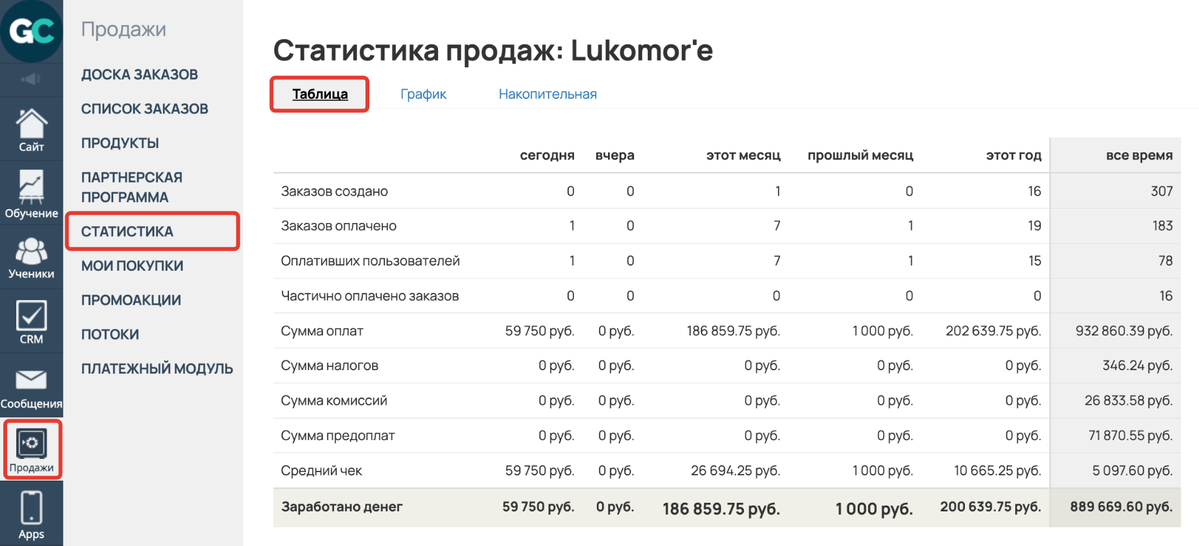Image resolution: width=1199 pixels, height=546 pixels.
Task: Click the Сумма оплат row label
Action: coord(322,331)
